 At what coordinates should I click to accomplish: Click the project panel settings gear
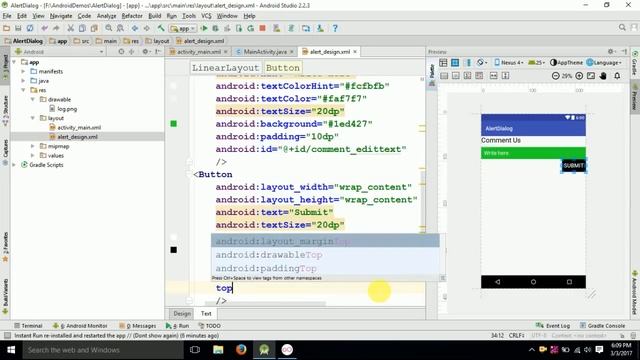[145, 52]
